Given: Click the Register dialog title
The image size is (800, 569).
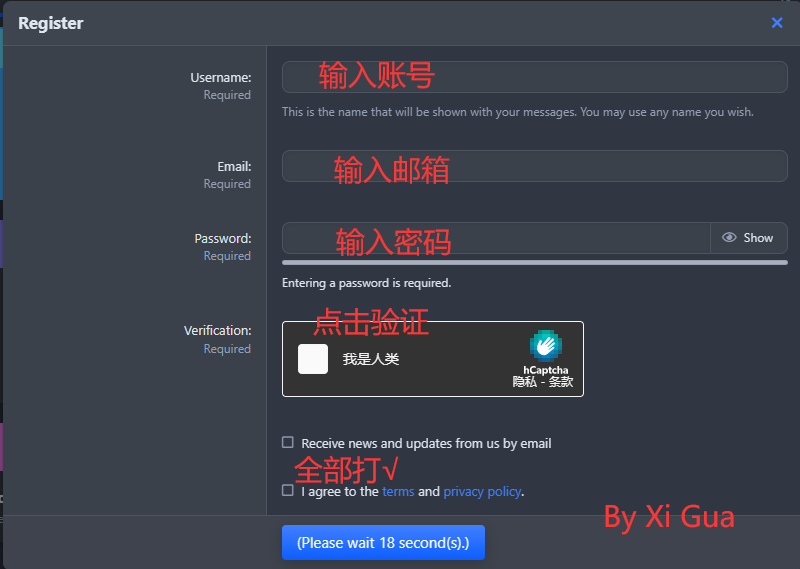Looking at the screenshot, I should pos(51,23).
